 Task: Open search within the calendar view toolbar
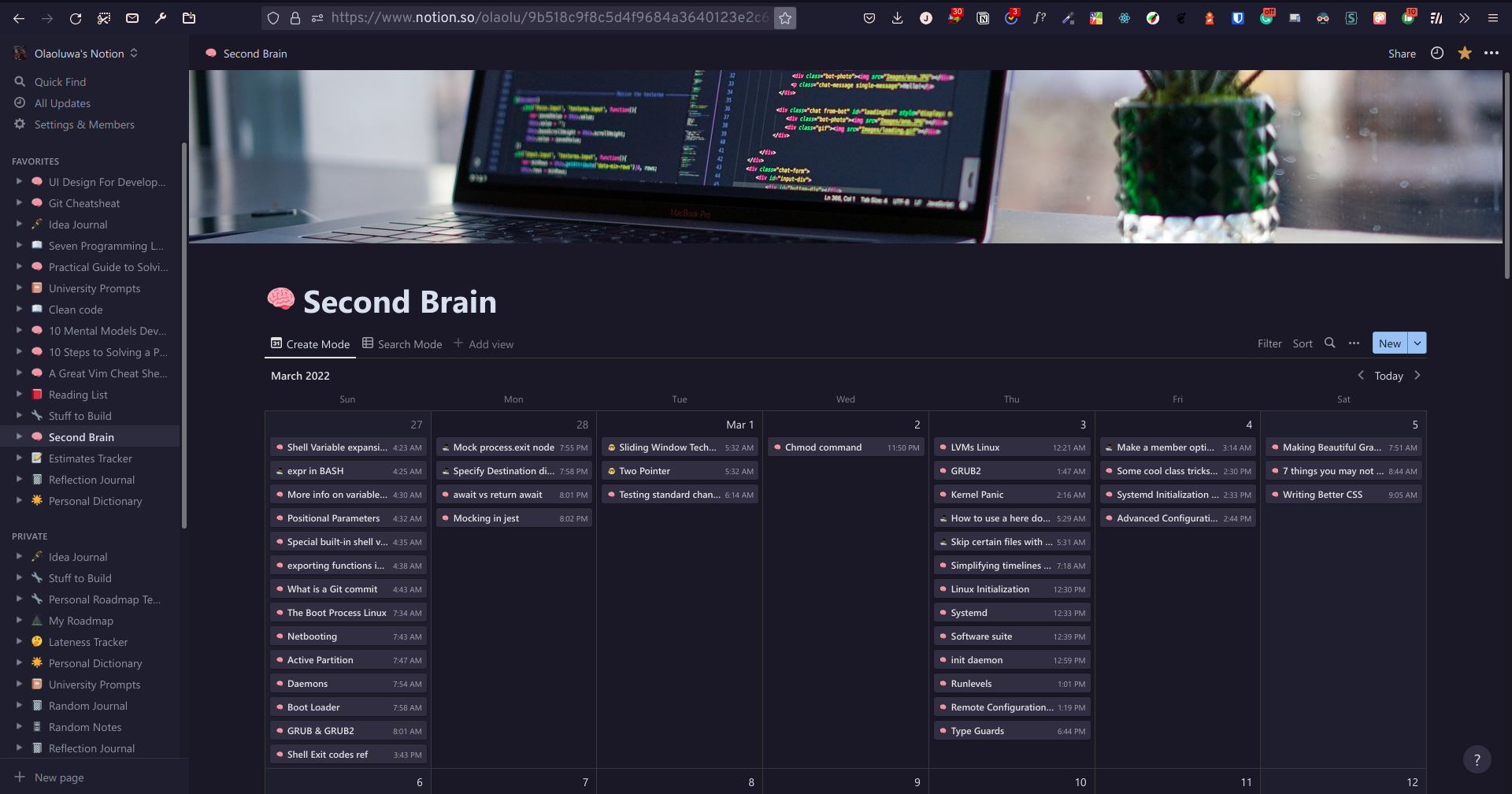point(1329,343)
